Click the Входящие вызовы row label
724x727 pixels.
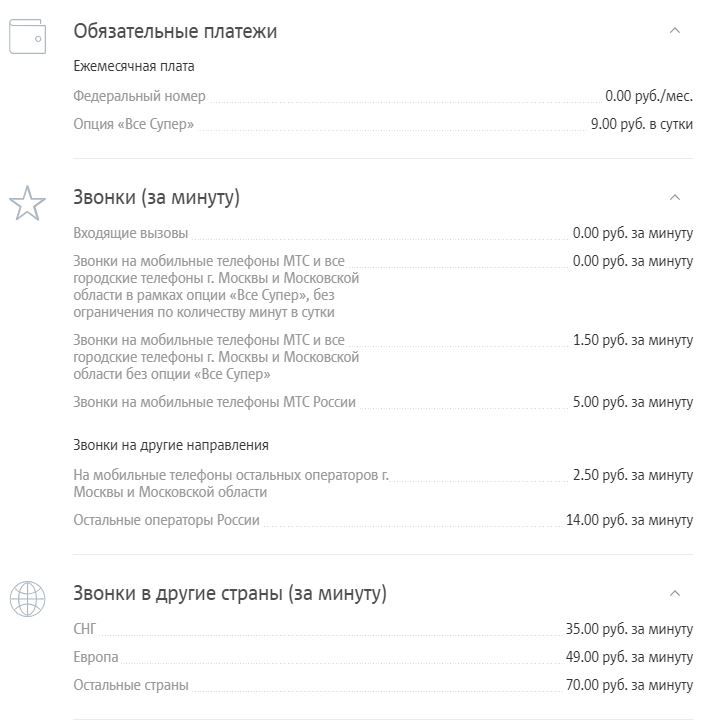131,233
